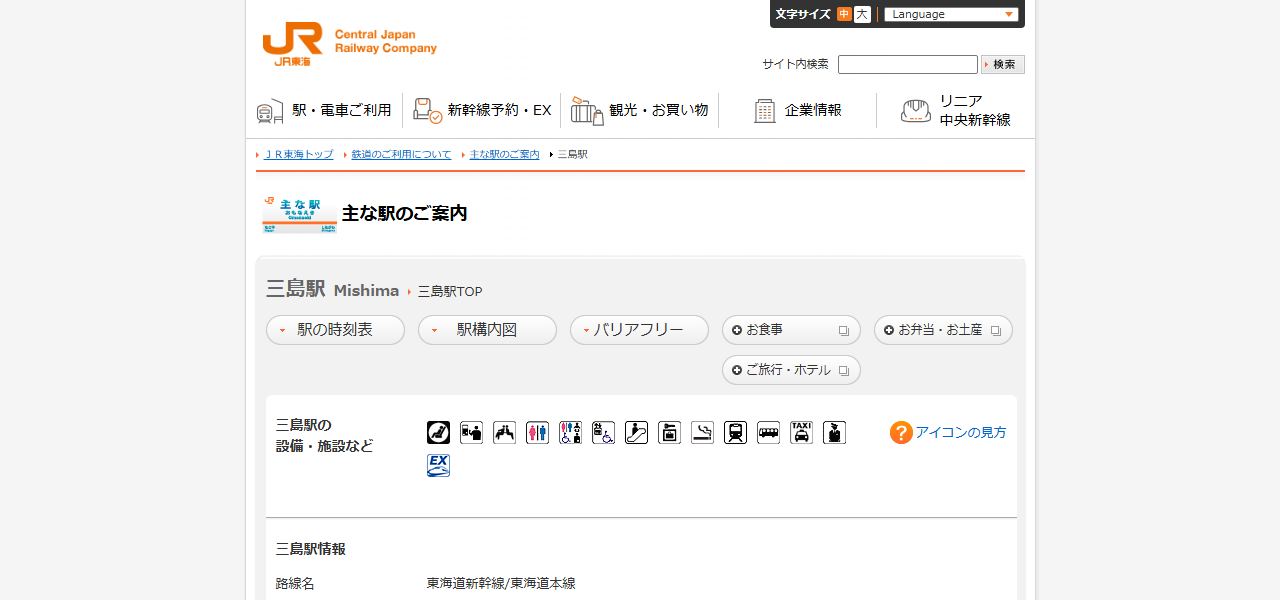Screen dimensions: 1280x600
Task: Click the men and women restroom icon
Action: (x=537, y=432)
